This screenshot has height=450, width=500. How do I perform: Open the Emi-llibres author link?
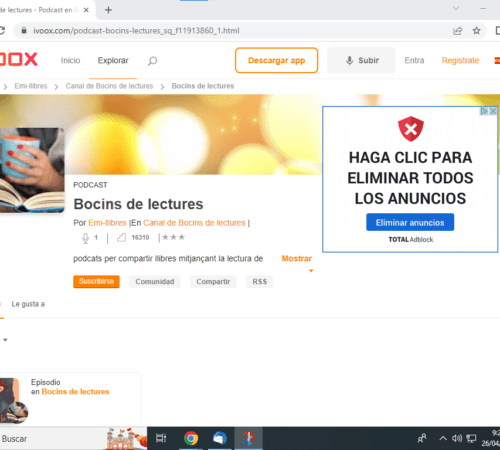coord(107,223)
